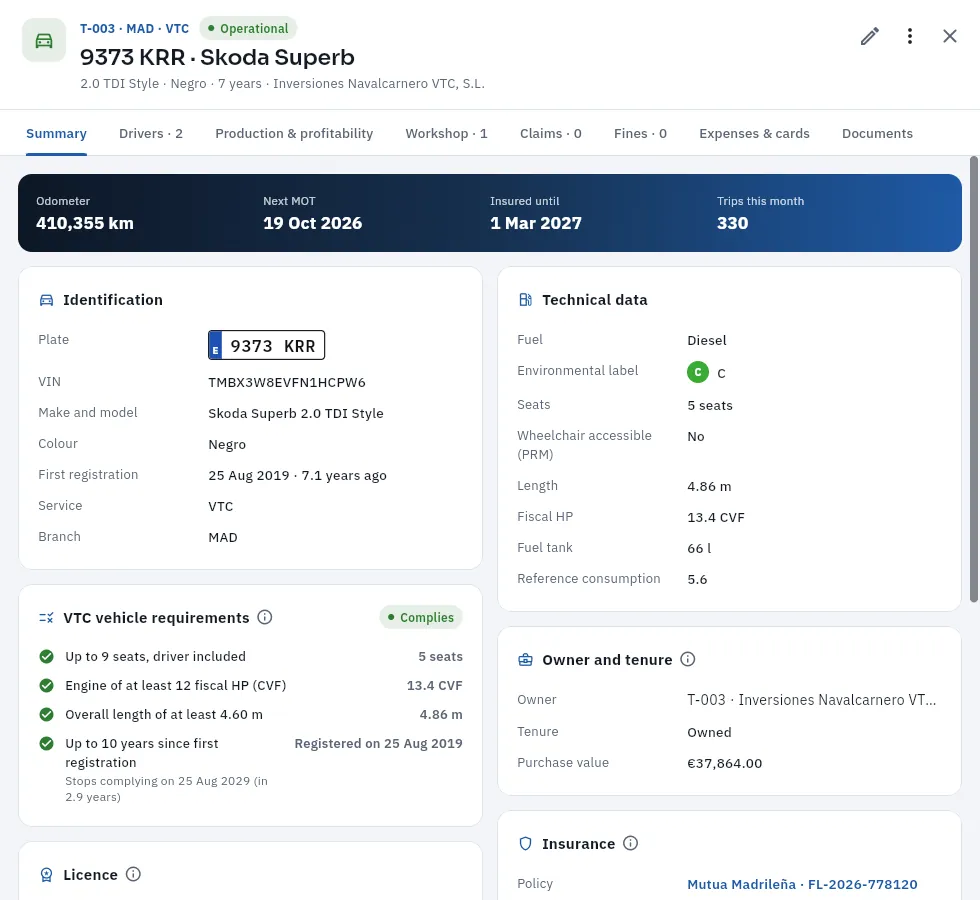Click the Next MOT date 19 Oct 2026
This screenshot has height=900, width=980.
pos(312,223)
